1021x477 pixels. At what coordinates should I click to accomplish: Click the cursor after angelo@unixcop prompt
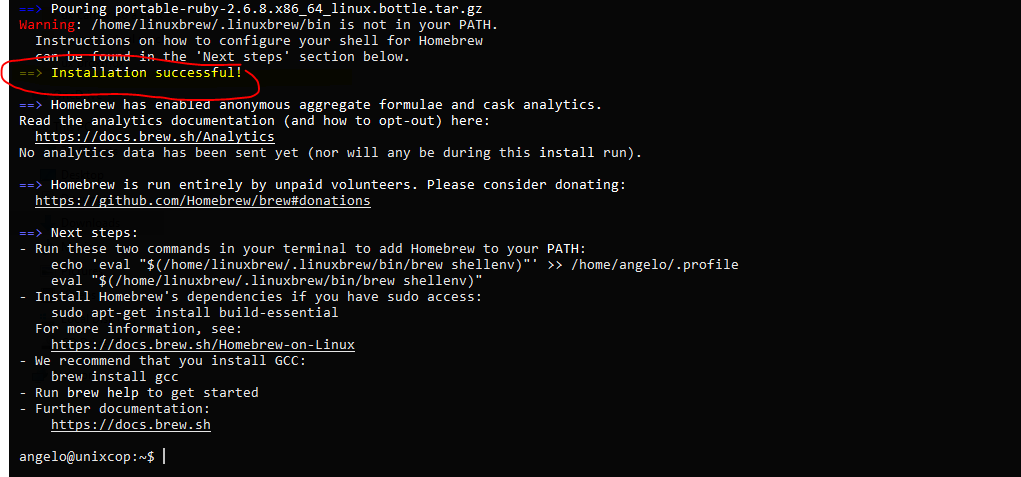163,456
